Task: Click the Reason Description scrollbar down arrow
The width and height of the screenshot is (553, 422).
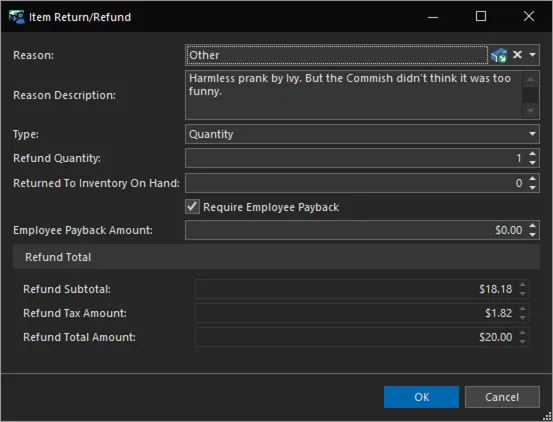Action: [x=530, y=111]
